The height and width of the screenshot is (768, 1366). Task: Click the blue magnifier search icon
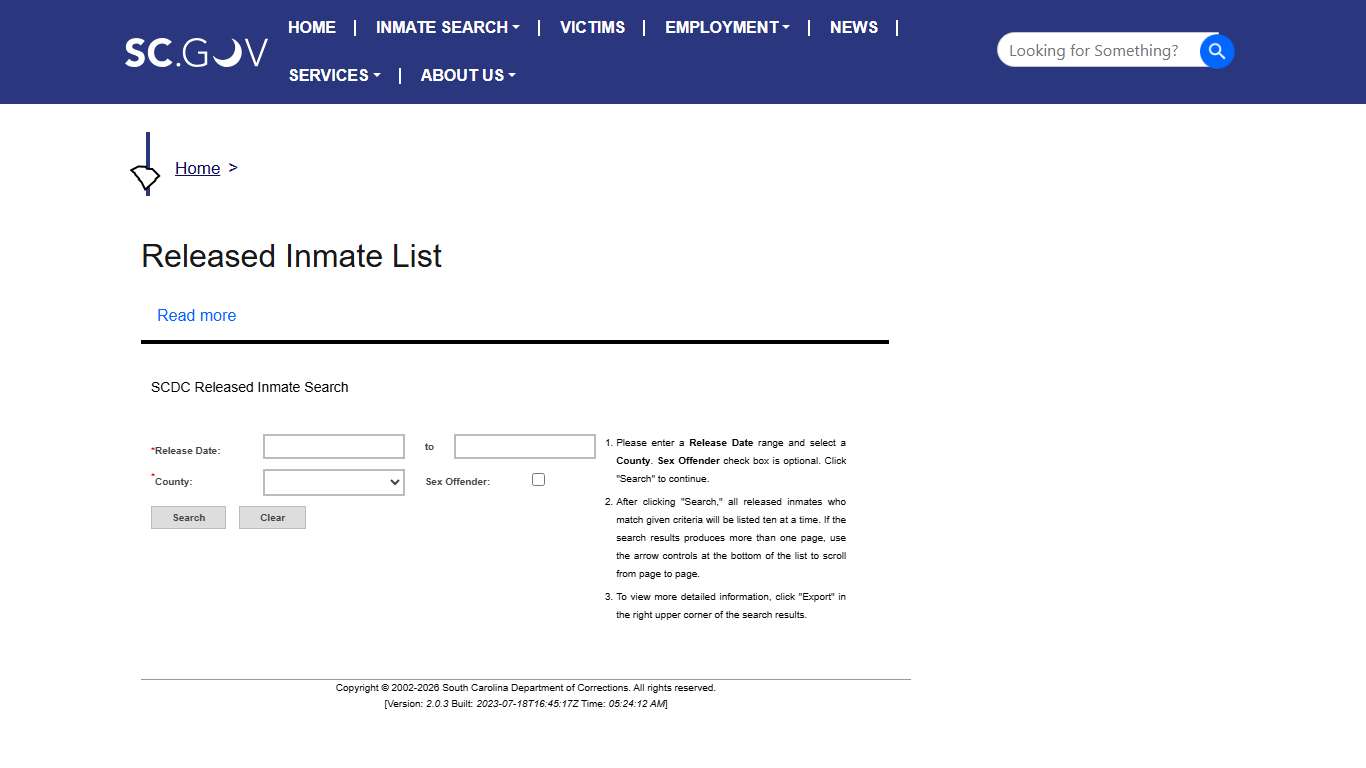pos(1216,51)
